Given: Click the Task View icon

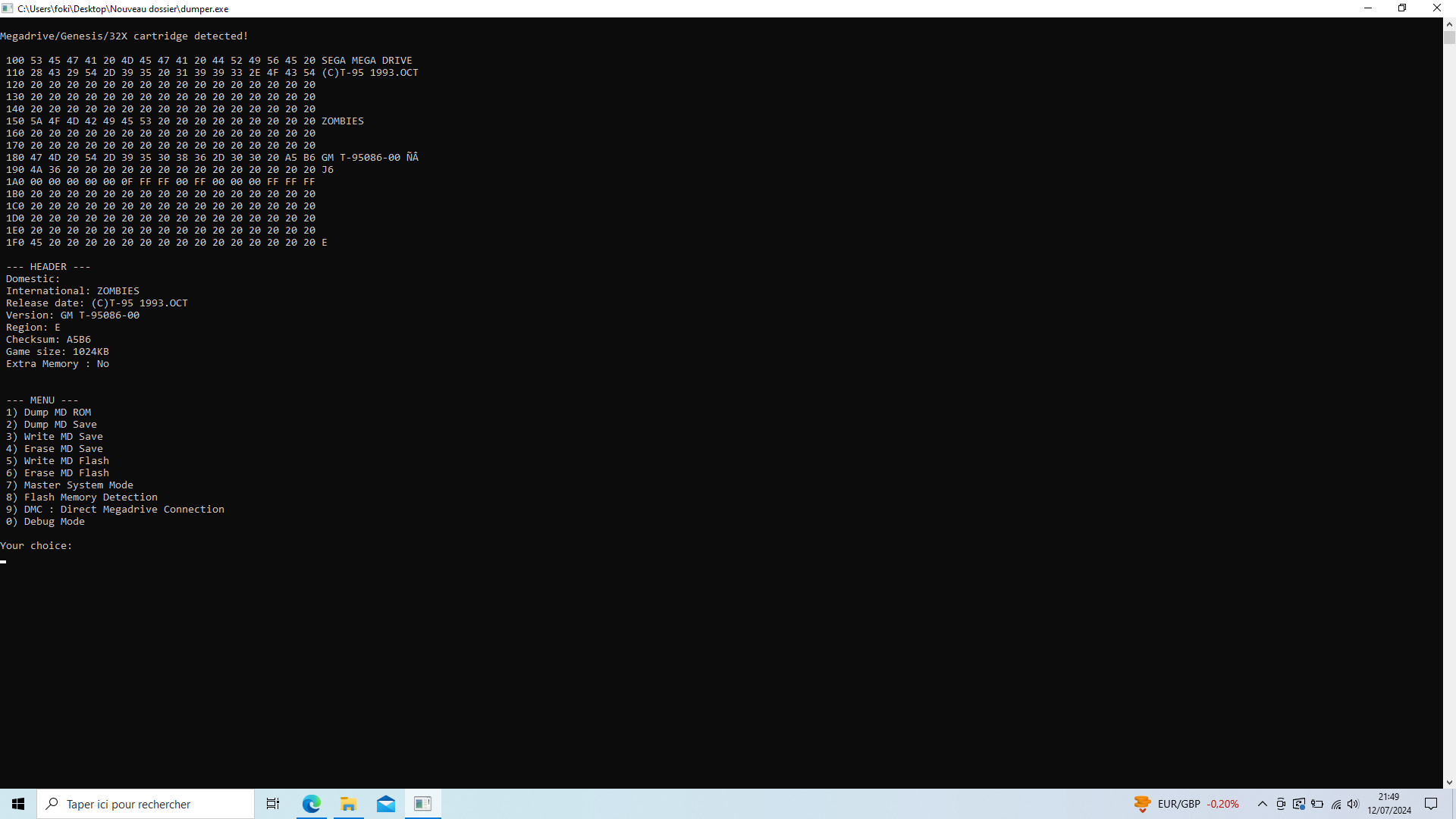Looking at the screenshot, I should 273,804.
